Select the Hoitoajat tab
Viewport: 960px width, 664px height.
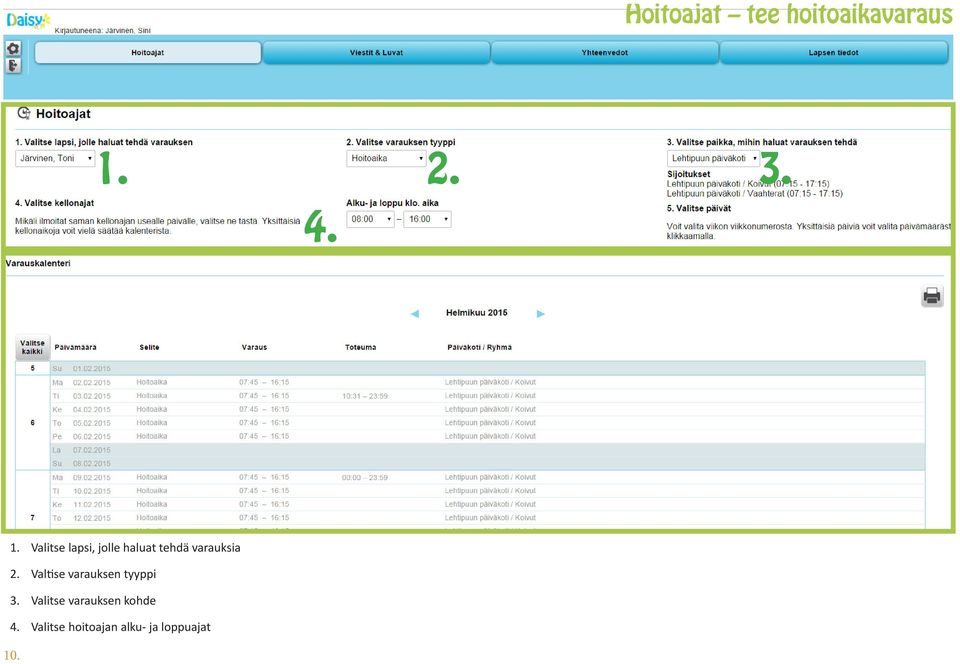tap(148, 53)
